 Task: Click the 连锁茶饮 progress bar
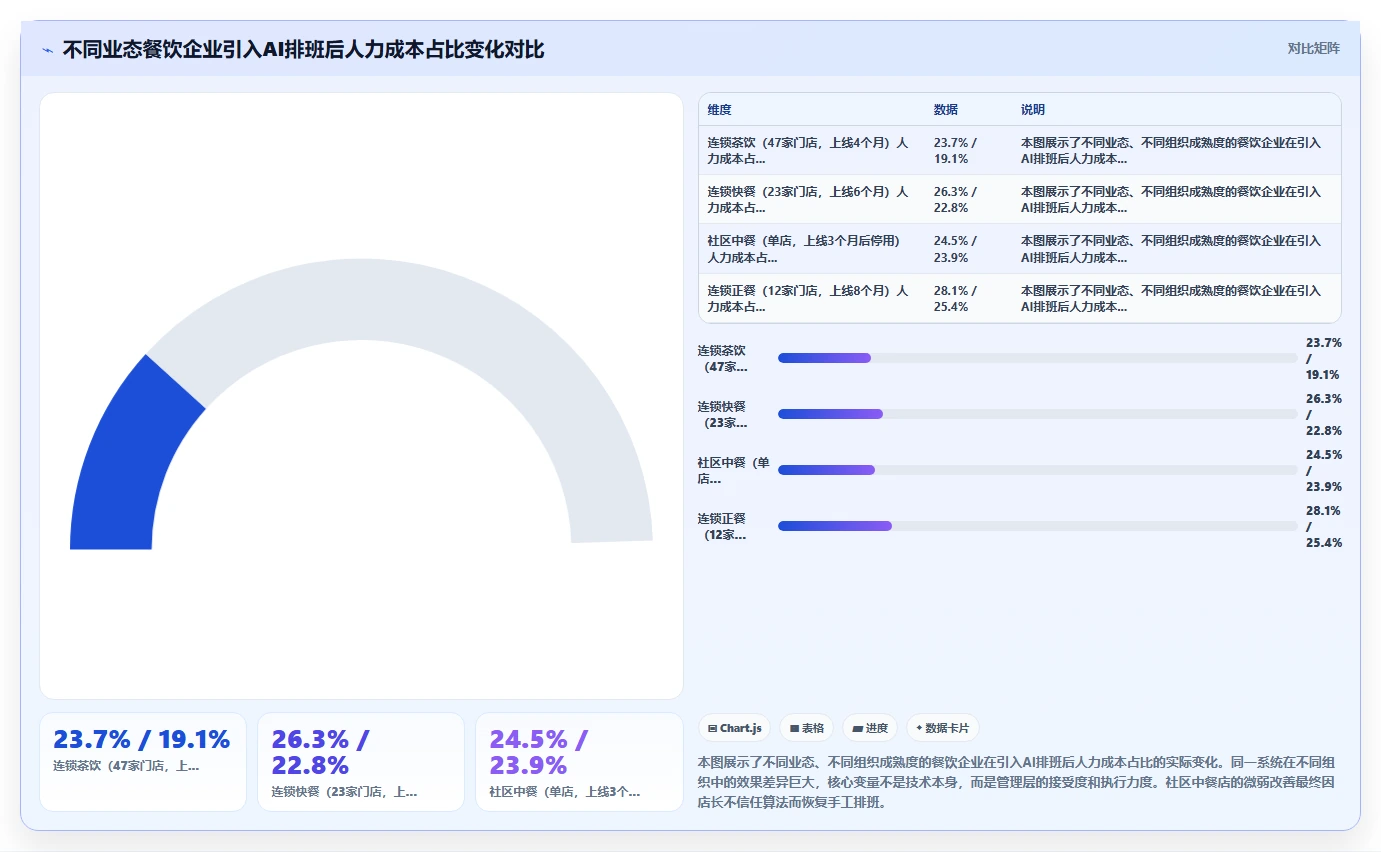point(1037,358)
